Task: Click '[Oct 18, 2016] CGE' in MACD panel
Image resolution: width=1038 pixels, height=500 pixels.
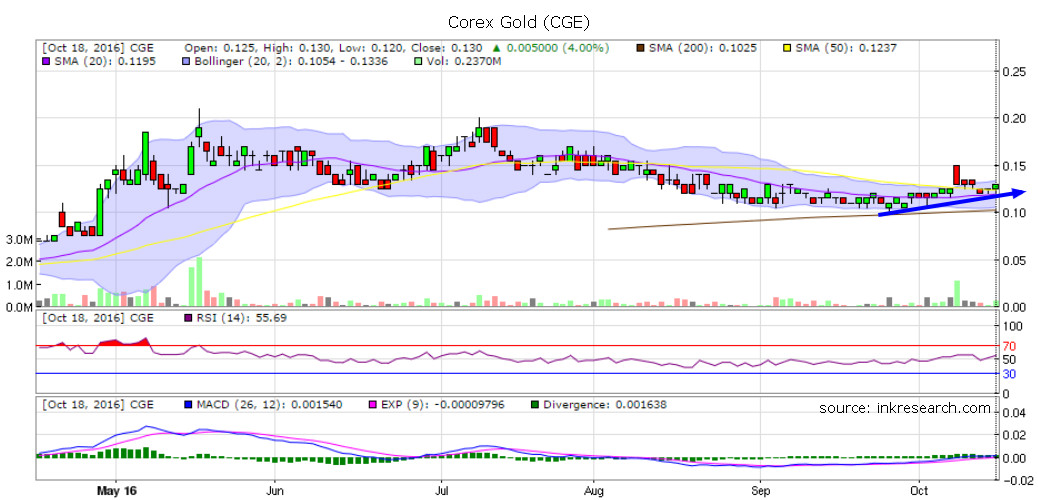Action: [99, 405]
